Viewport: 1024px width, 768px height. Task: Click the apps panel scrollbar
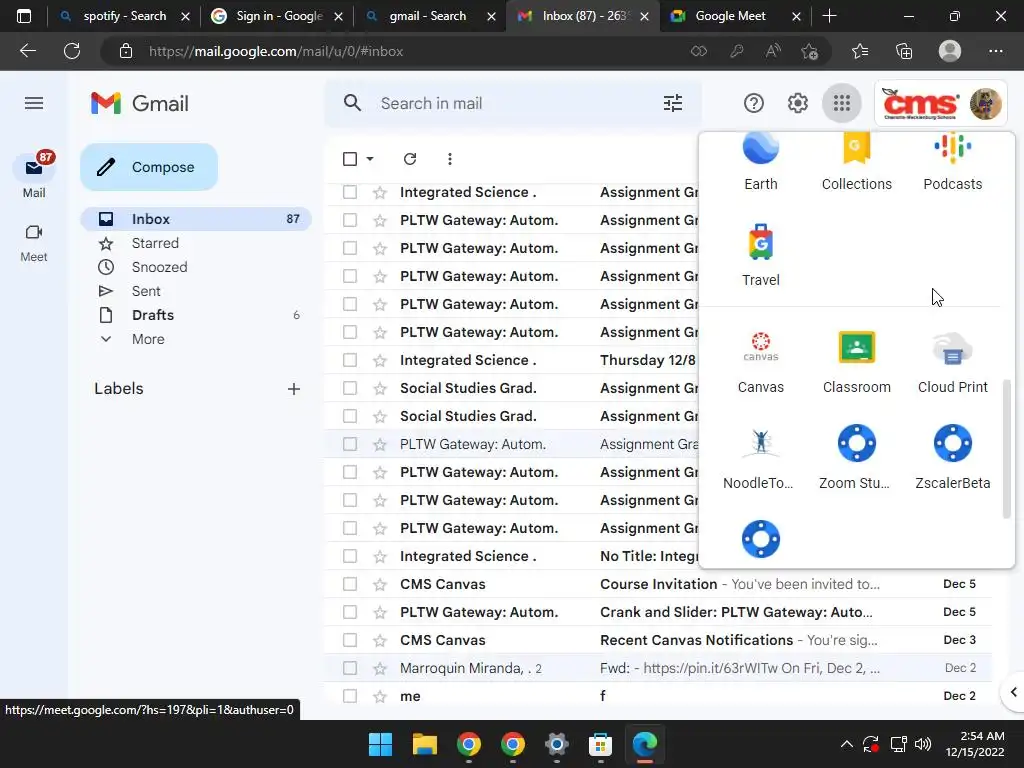[x=1006, y=449]
